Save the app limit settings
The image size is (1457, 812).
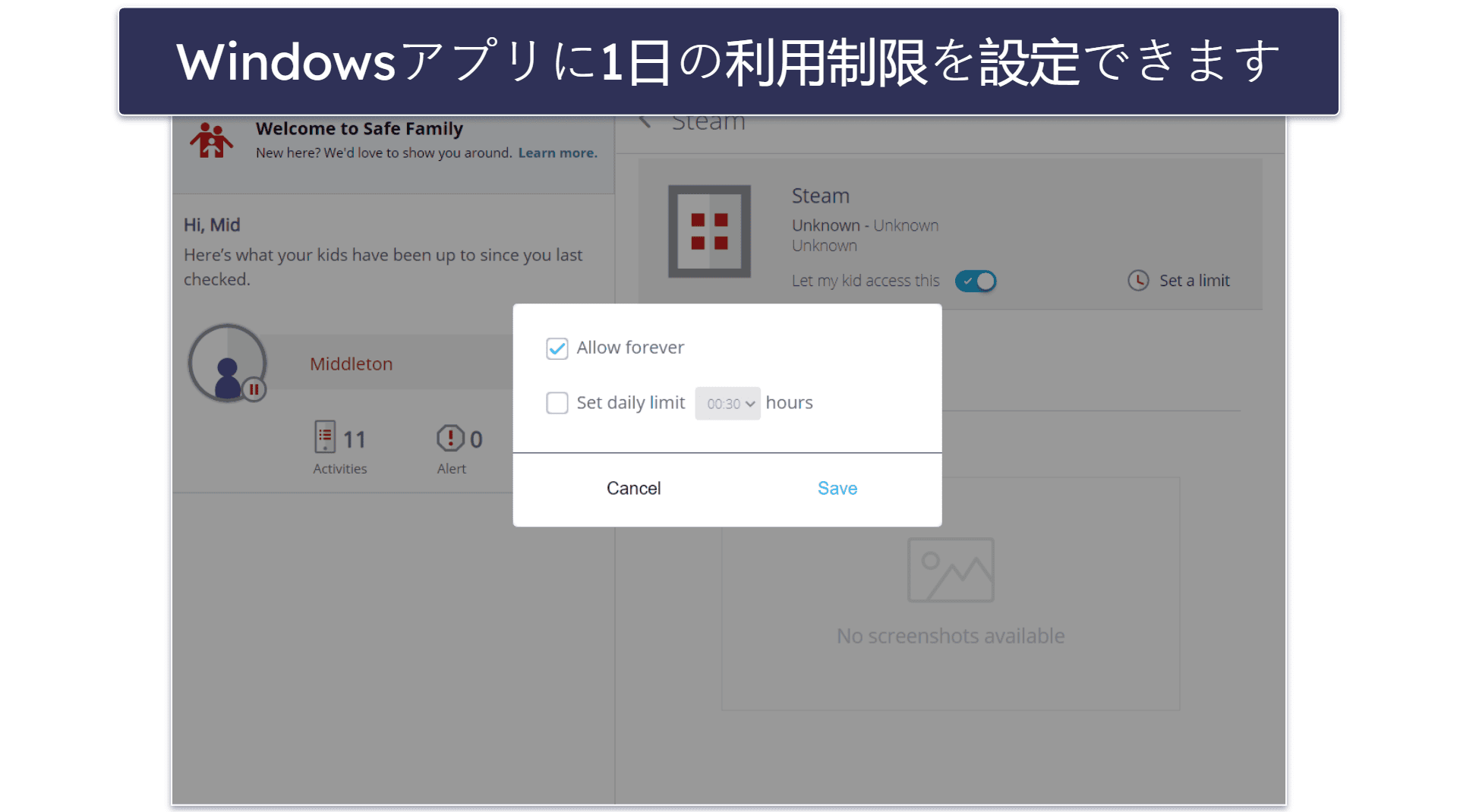pos(837,489)
